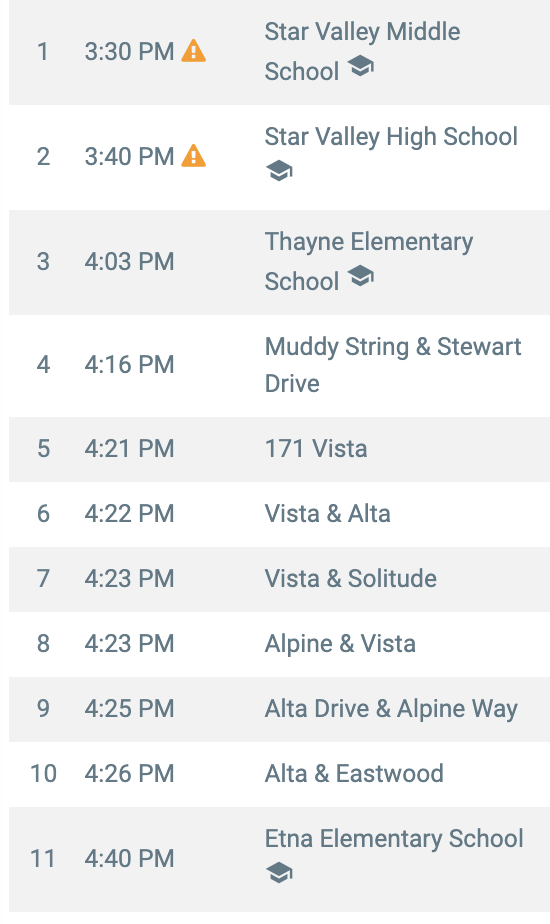Click graduation cap icon under Star Valley High School
The width and height of the screenshot is (550, 924).
[x=279, y=171]
